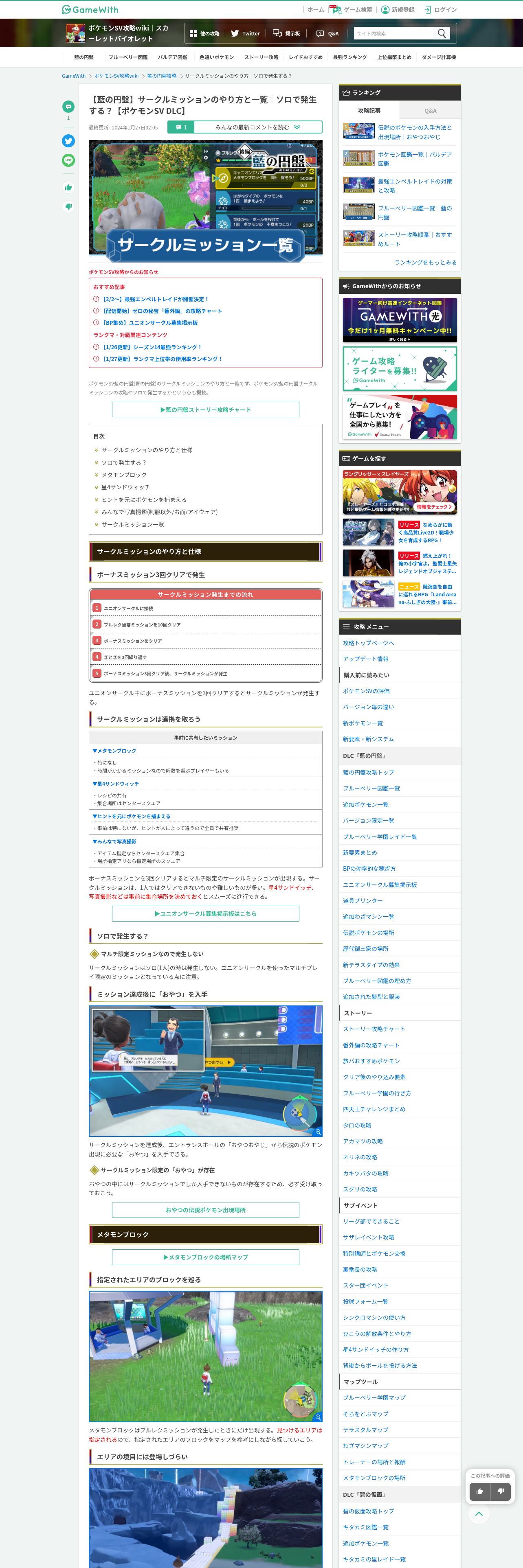Open the 他の攻略 grid menu
The image size is (523, 1568).
point(204,33)
